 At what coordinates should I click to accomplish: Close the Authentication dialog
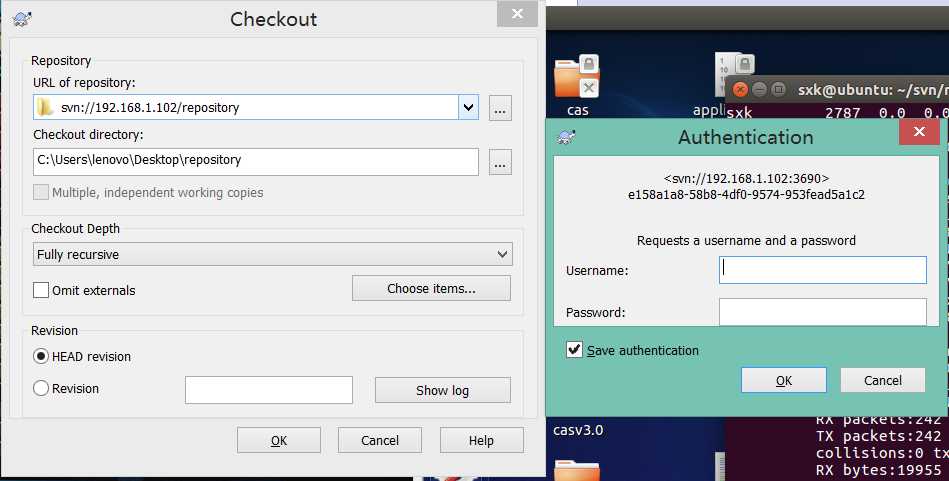click(919, 132)
